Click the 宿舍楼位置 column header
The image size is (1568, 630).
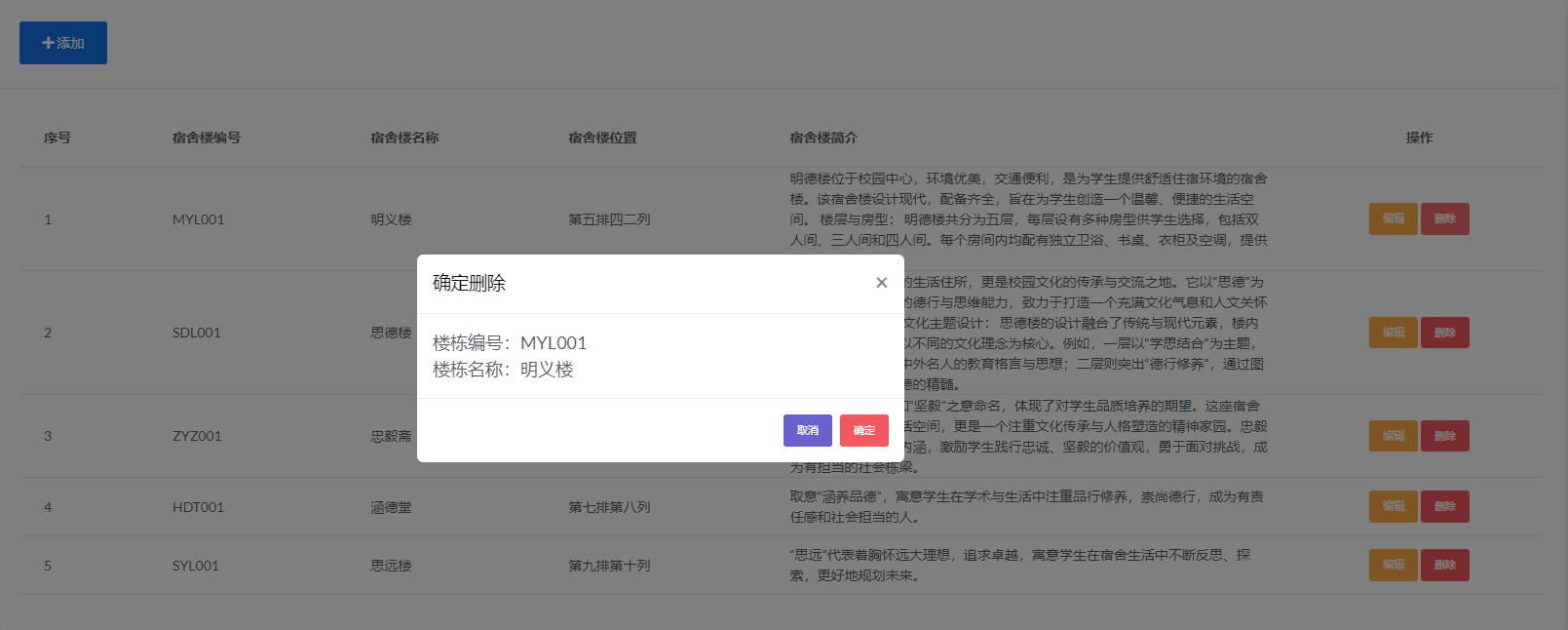(x=603, y=138)
